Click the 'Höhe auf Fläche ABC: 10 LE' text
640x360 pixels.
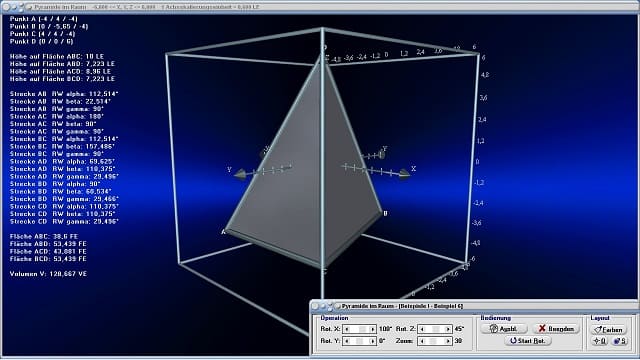point(57,56)
